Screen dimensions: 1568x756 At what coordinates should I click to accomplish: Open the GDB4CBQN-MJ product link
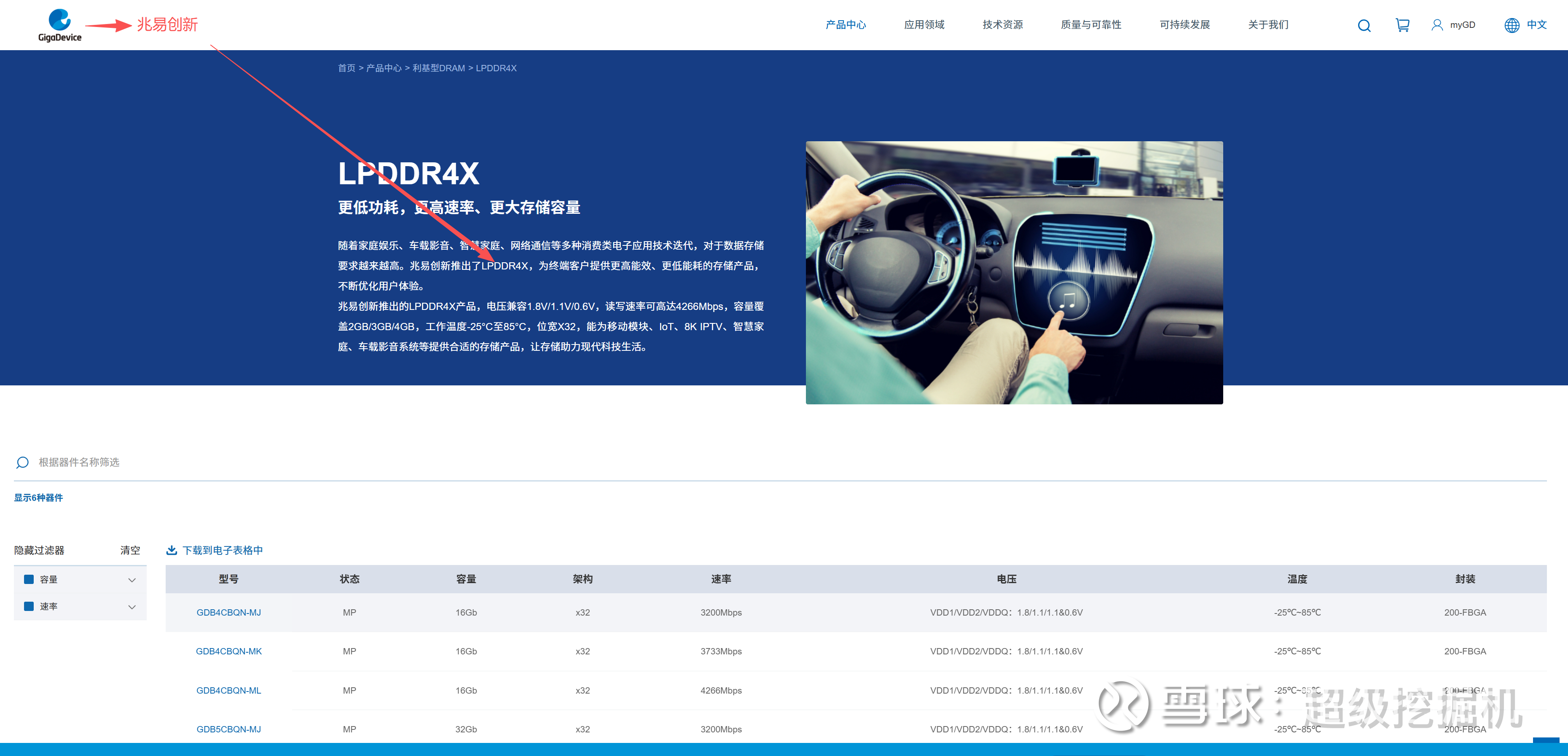coord(228,612)
